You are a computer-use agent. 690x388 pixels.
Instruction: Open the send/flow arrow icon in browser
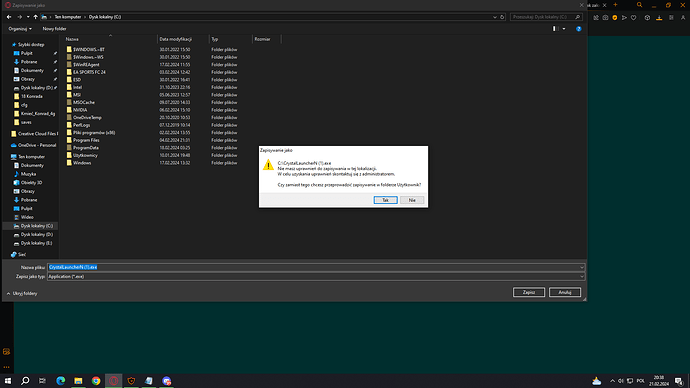pos(624,18)
